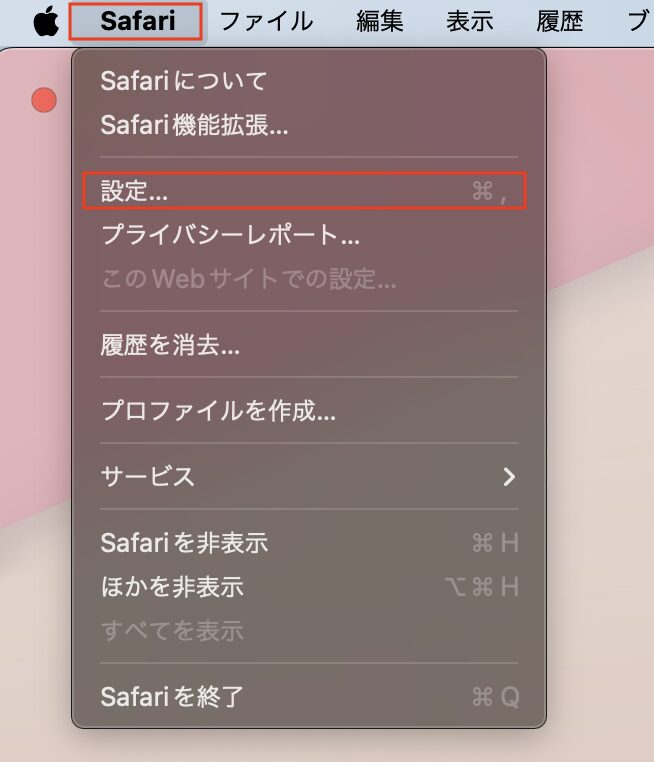Click the サービス chevron arrow
The width and height of the screenshot is (654, 762).
coord(509,477)
